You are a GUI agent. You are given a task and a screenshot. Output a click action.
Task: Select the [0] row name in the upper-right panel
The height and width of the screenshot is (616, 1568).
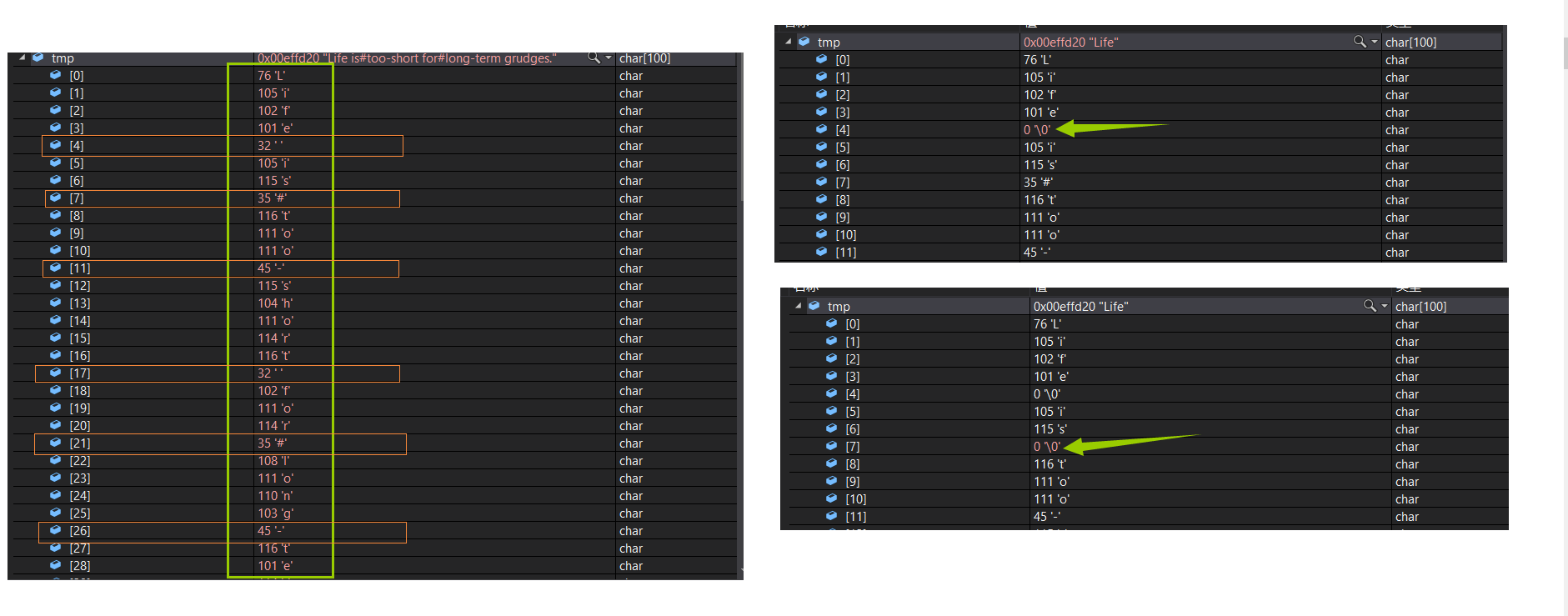point(843,59)
